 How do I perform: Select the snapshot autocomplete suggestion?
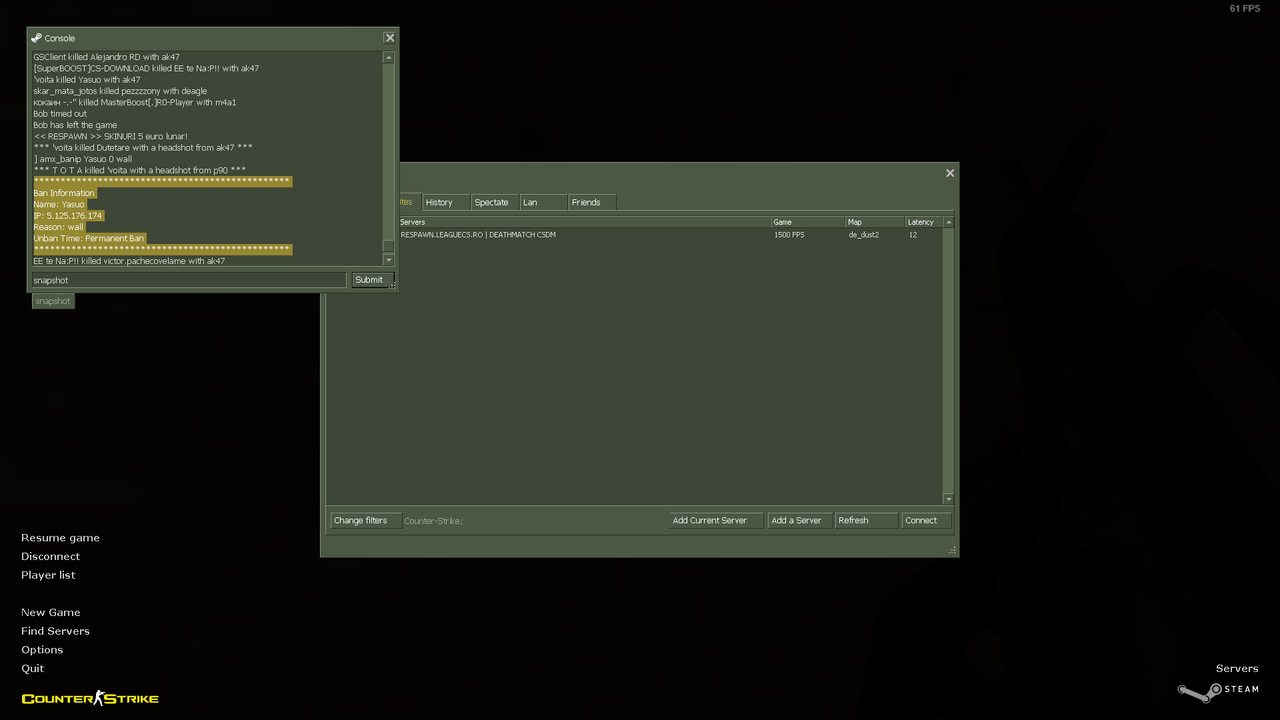pos(53,301)
